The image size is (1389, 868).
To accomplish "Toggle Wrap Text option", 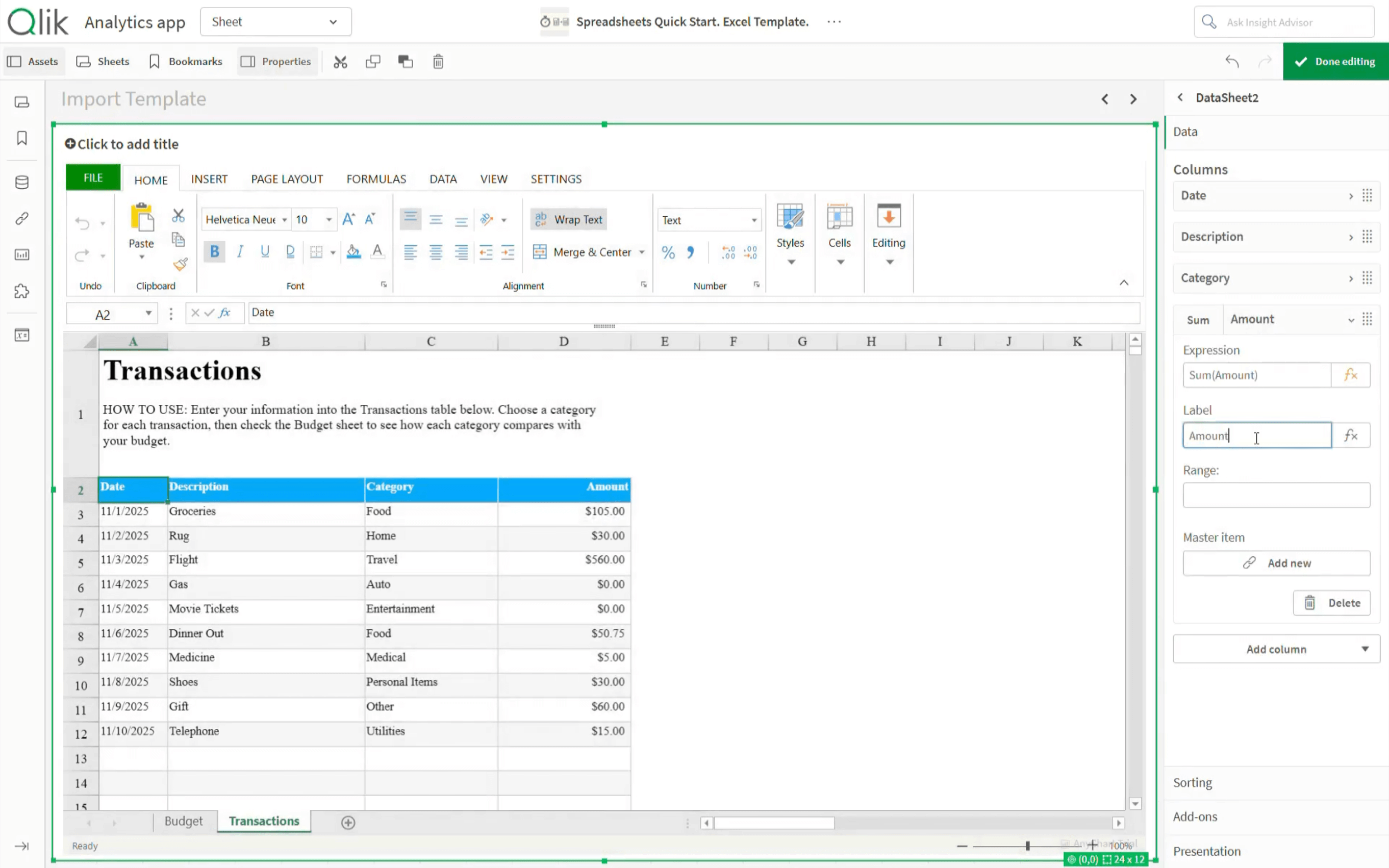I will click(568, 219).
